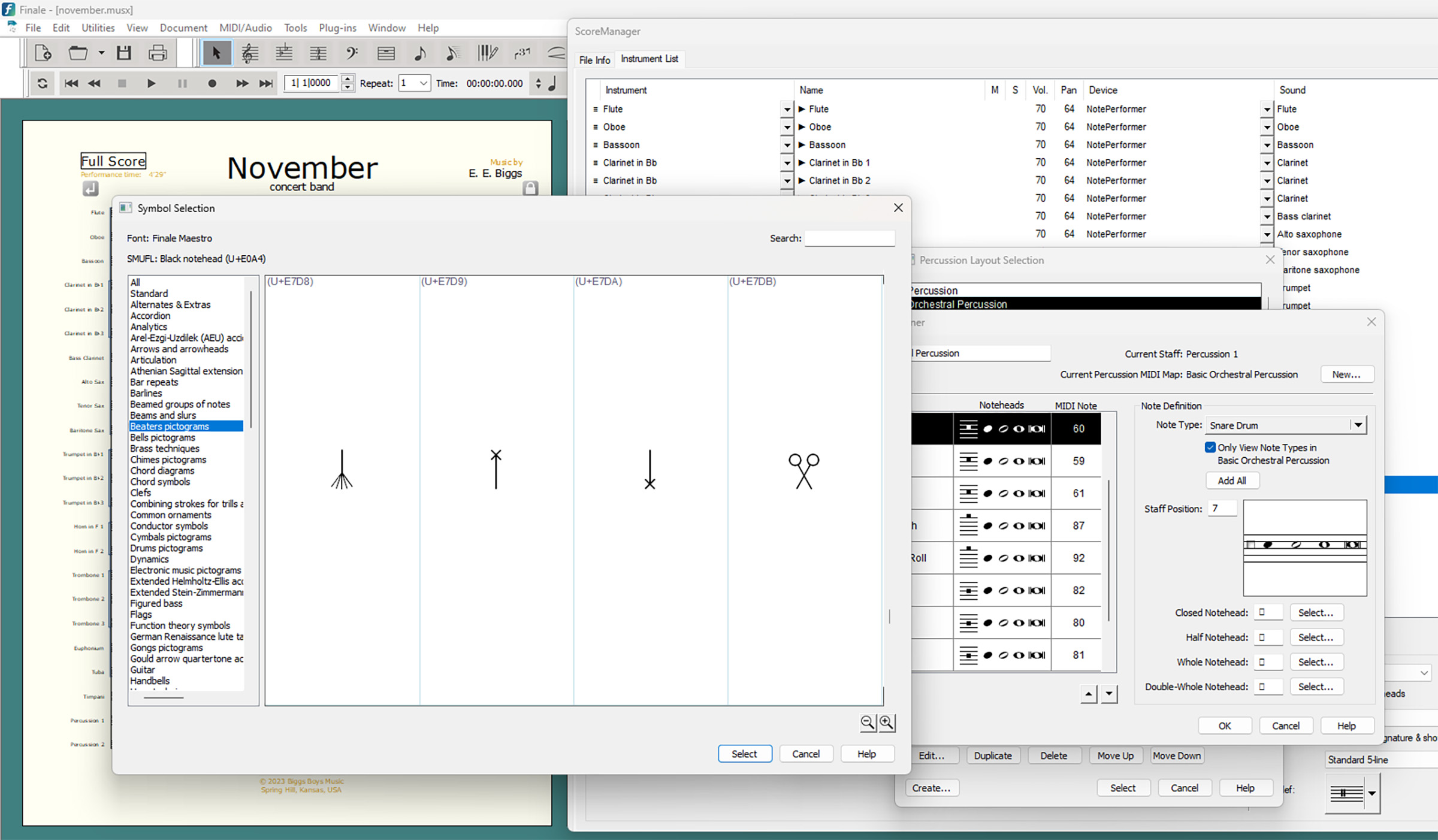This screenshot has width=1438, height=840.
Task: Open the Note Type Snare Drum dropdown
Action: point(1358,425)
